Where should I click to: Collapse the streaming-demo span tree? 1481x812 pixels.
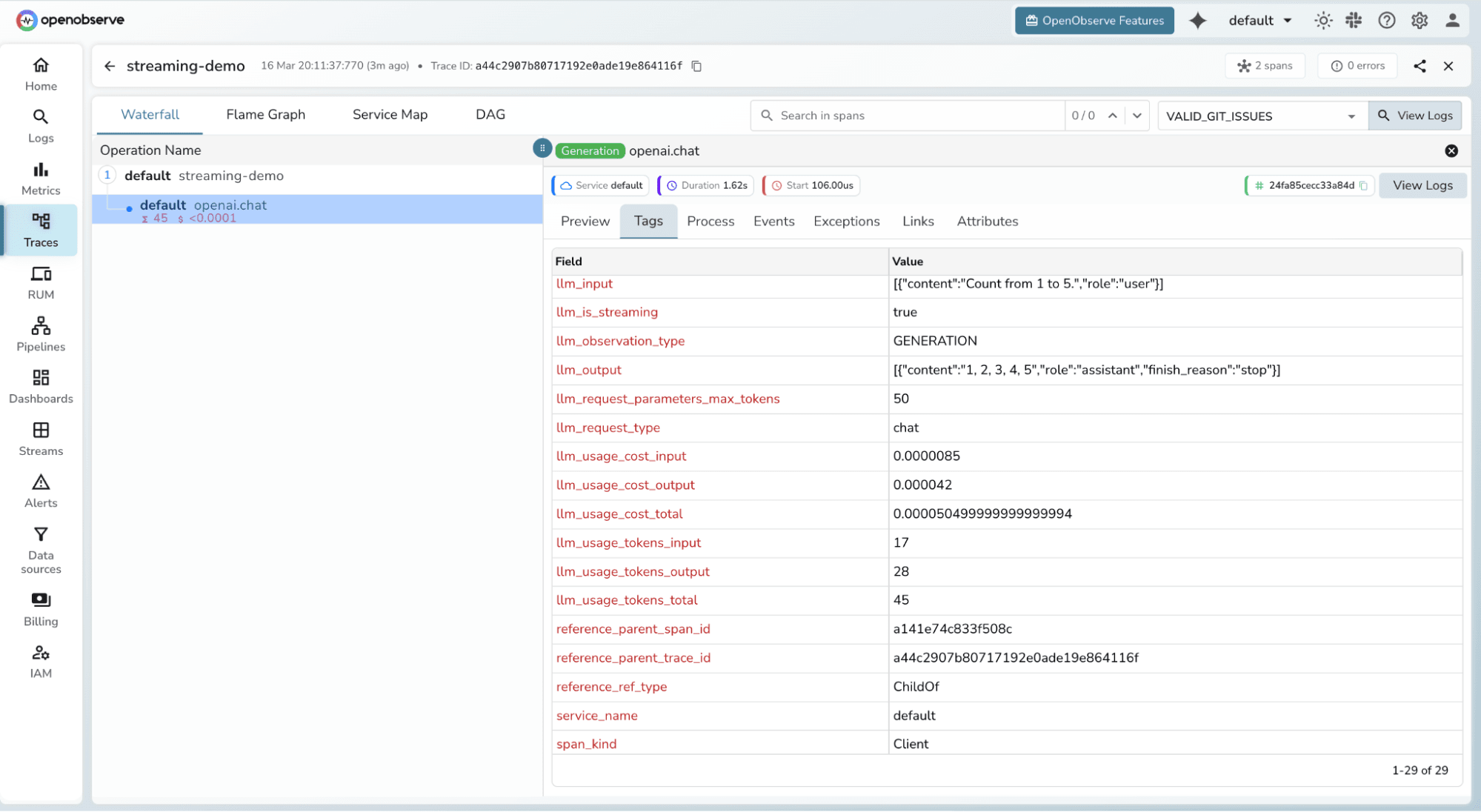click(108, 176)
